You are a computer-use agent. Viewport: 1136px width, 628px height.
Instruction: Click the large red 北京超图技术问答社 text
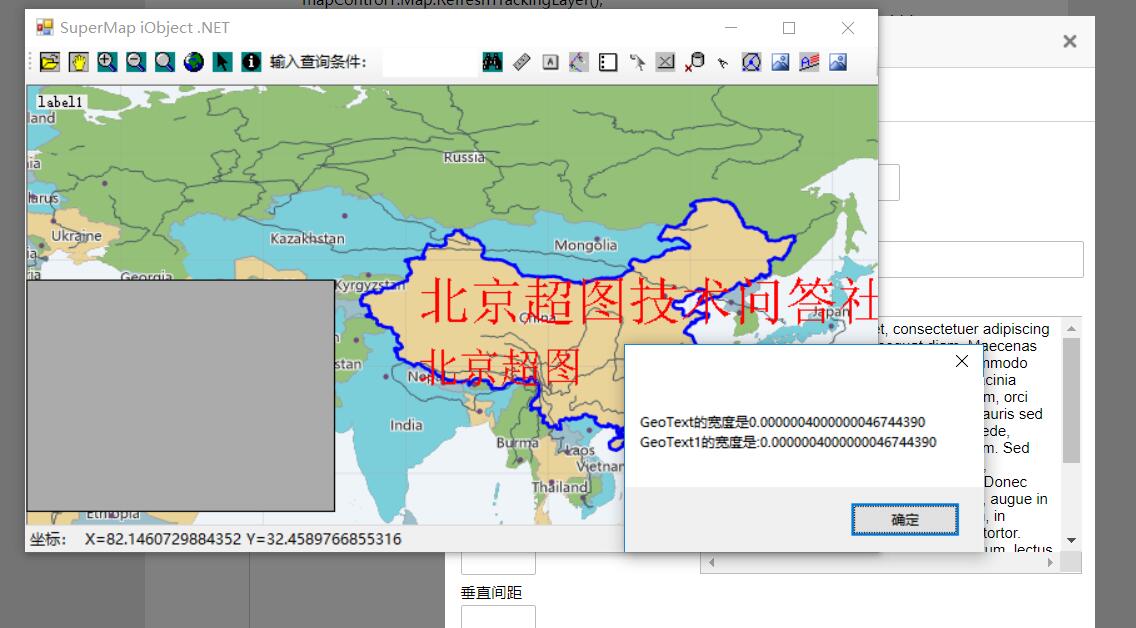[648, 301]
